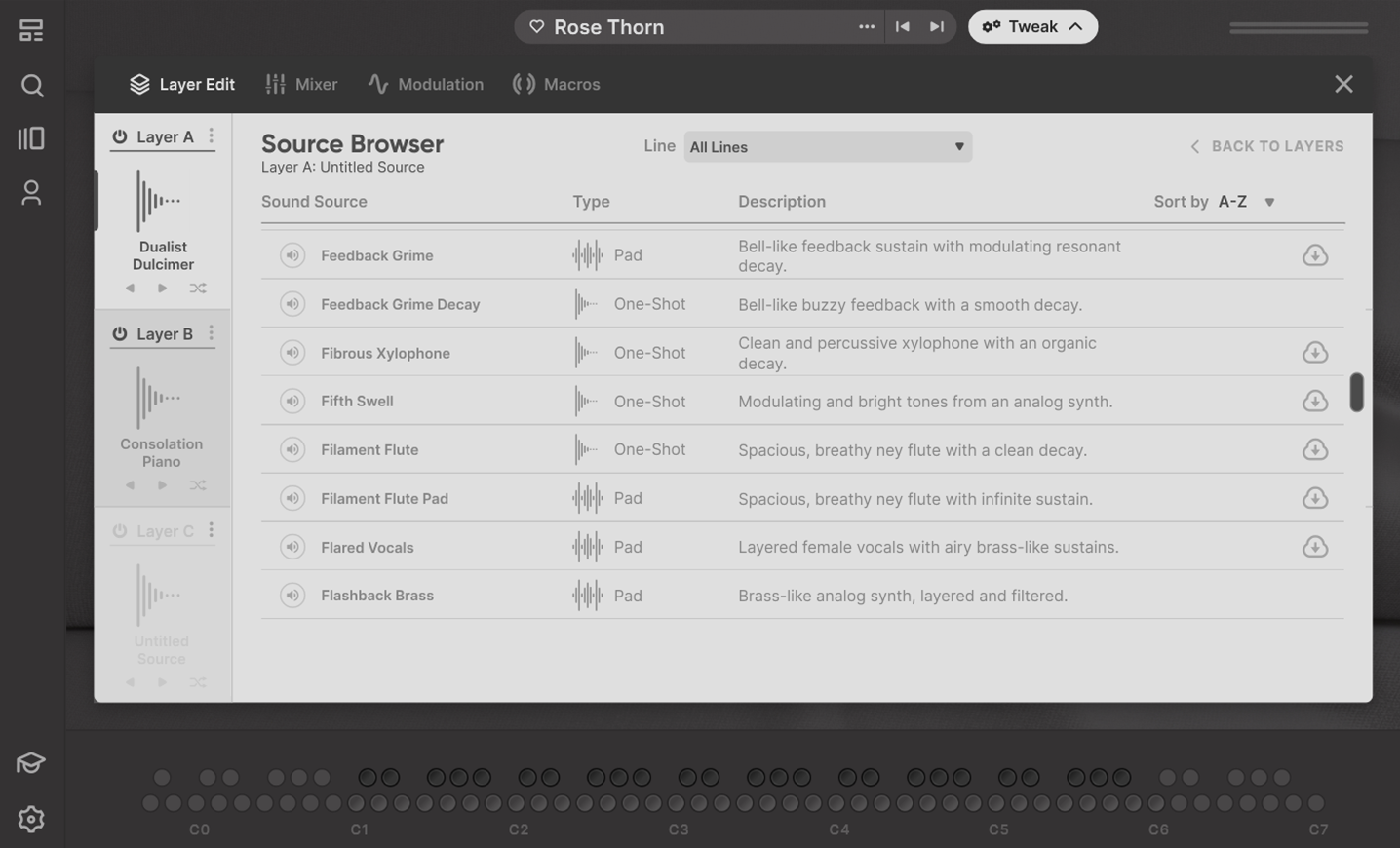Image resolution: width=1400 pixels, height=848 pixels.
Task: Open the search icon in sidebar
Action: pos(31,86)
